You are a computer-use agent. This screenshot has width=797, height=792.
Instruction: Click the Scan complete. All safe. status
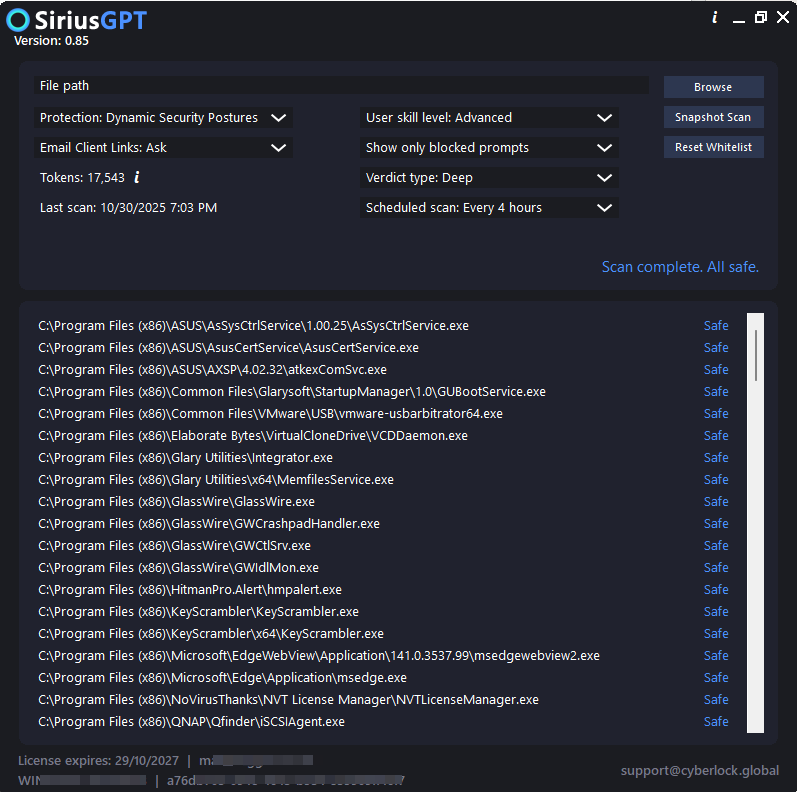click(680, 266)
